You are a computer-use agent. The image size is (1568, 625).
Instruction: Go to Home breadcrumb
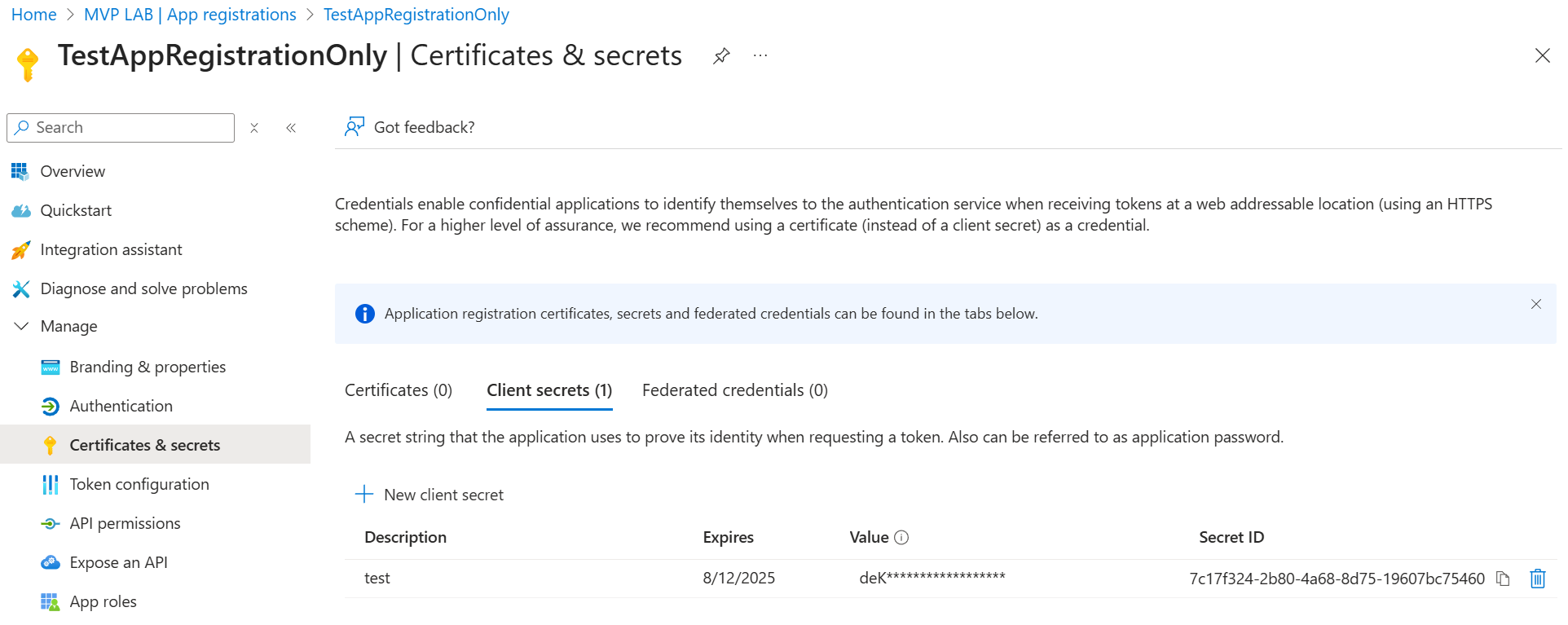coord(33,15)
